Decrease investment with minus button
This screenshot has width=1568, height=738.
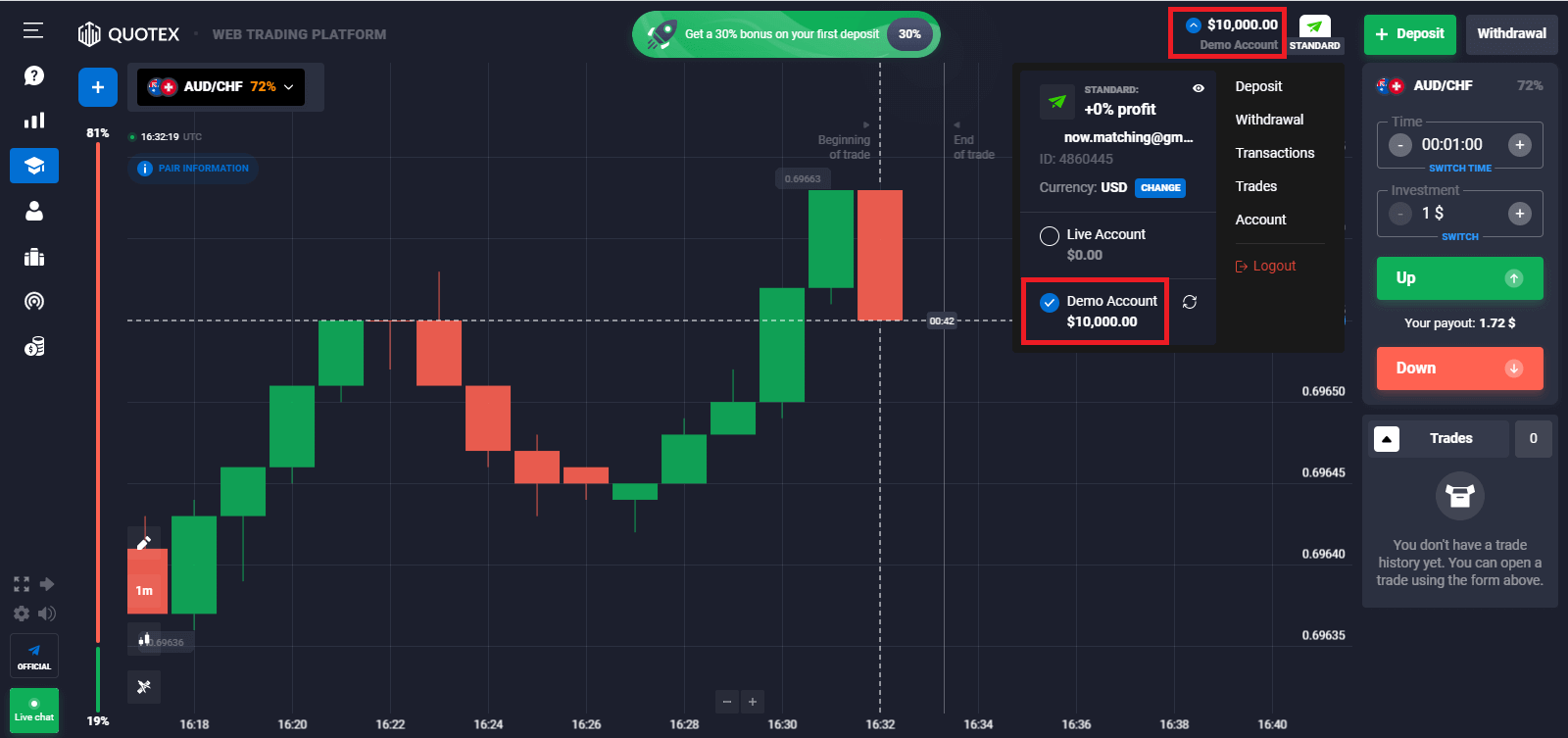tap(1400, 214)
